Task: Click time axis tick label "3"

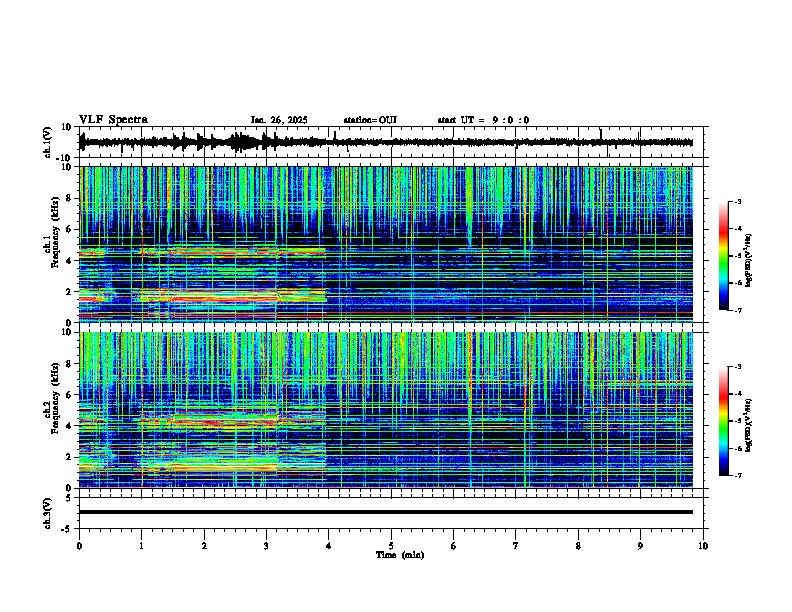Action: coord(266,546)
